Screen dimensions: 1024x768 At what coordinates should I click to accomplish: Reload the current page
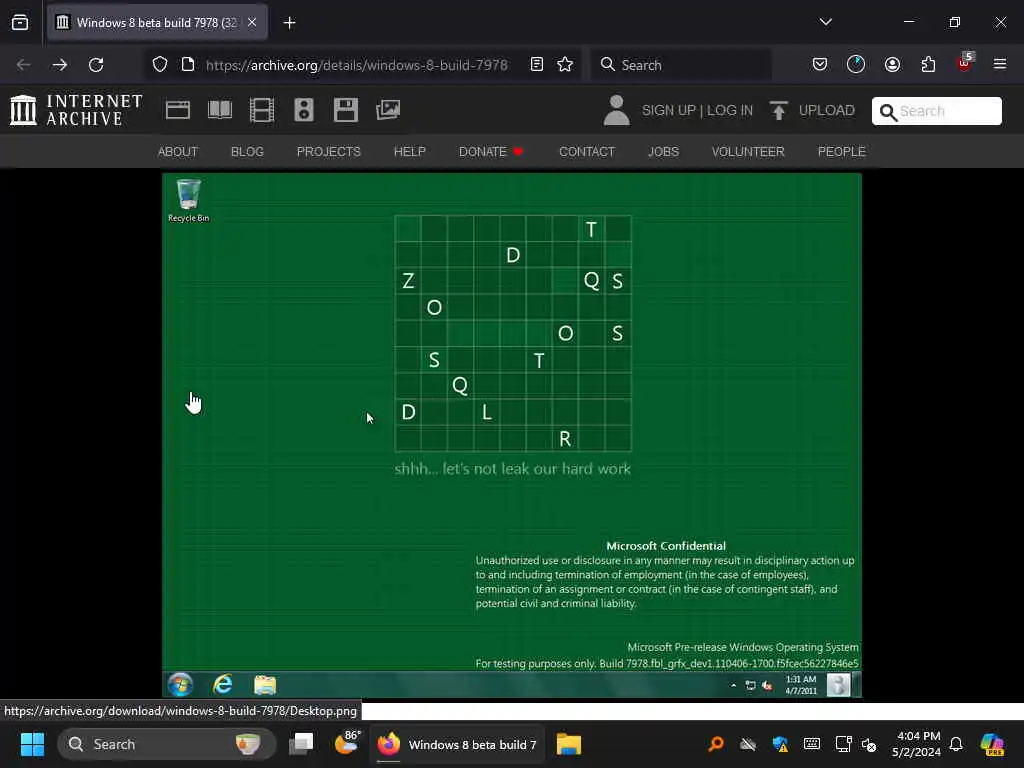click(96, 65)
